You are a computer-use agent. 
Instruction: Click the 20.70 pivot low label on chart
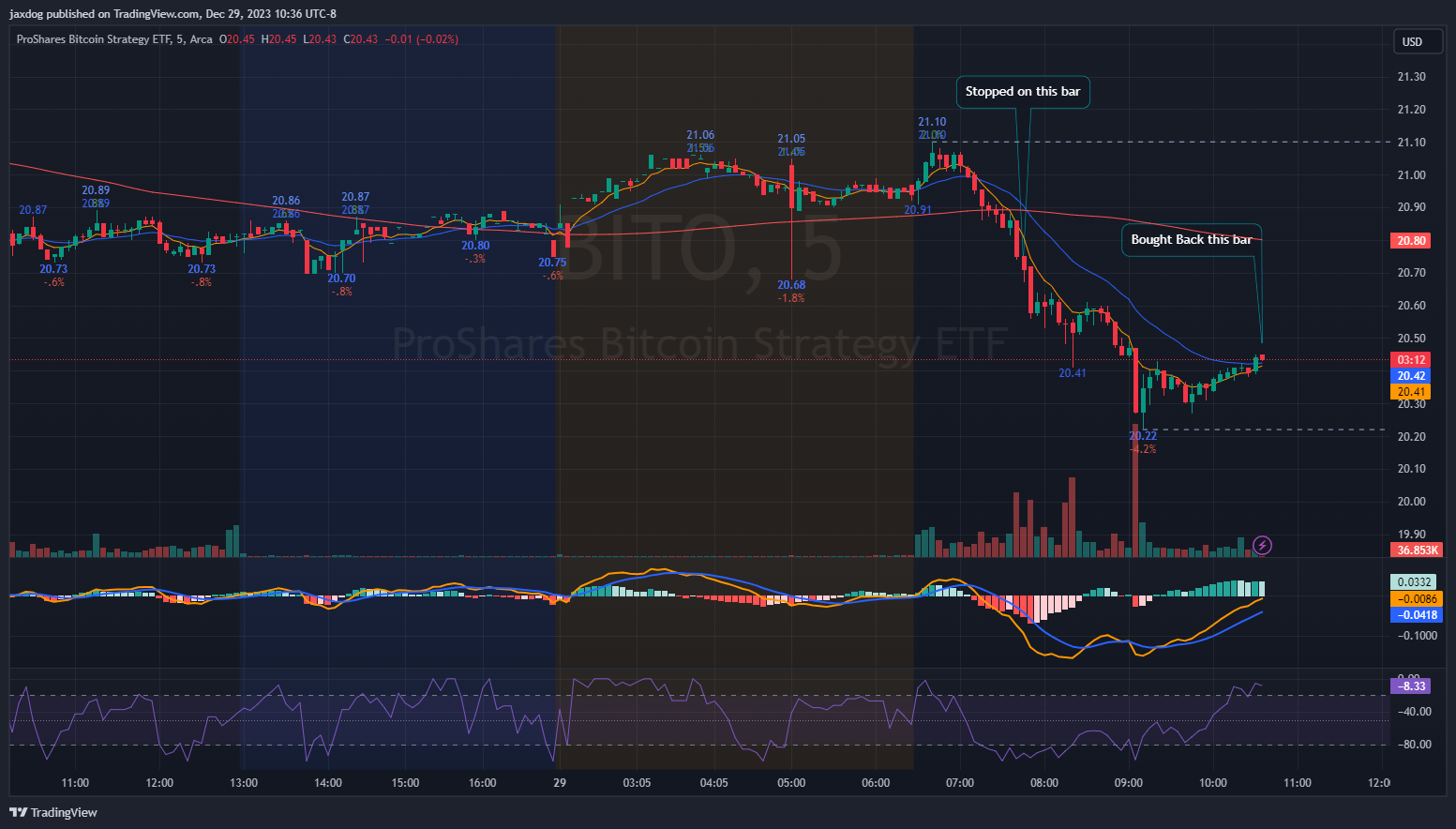[341, 279]
